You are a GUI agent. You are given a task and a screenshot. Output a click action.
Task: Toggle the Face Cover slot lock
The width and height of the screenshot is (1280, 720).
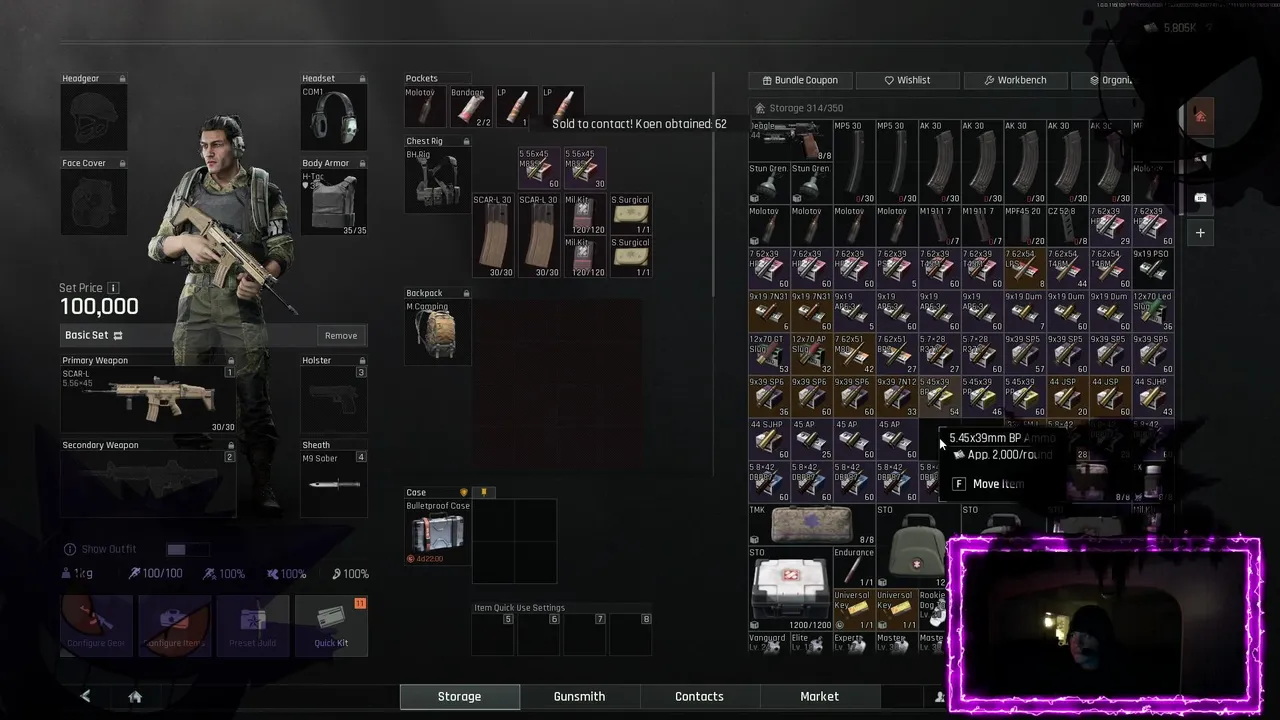tap(122, 163)
